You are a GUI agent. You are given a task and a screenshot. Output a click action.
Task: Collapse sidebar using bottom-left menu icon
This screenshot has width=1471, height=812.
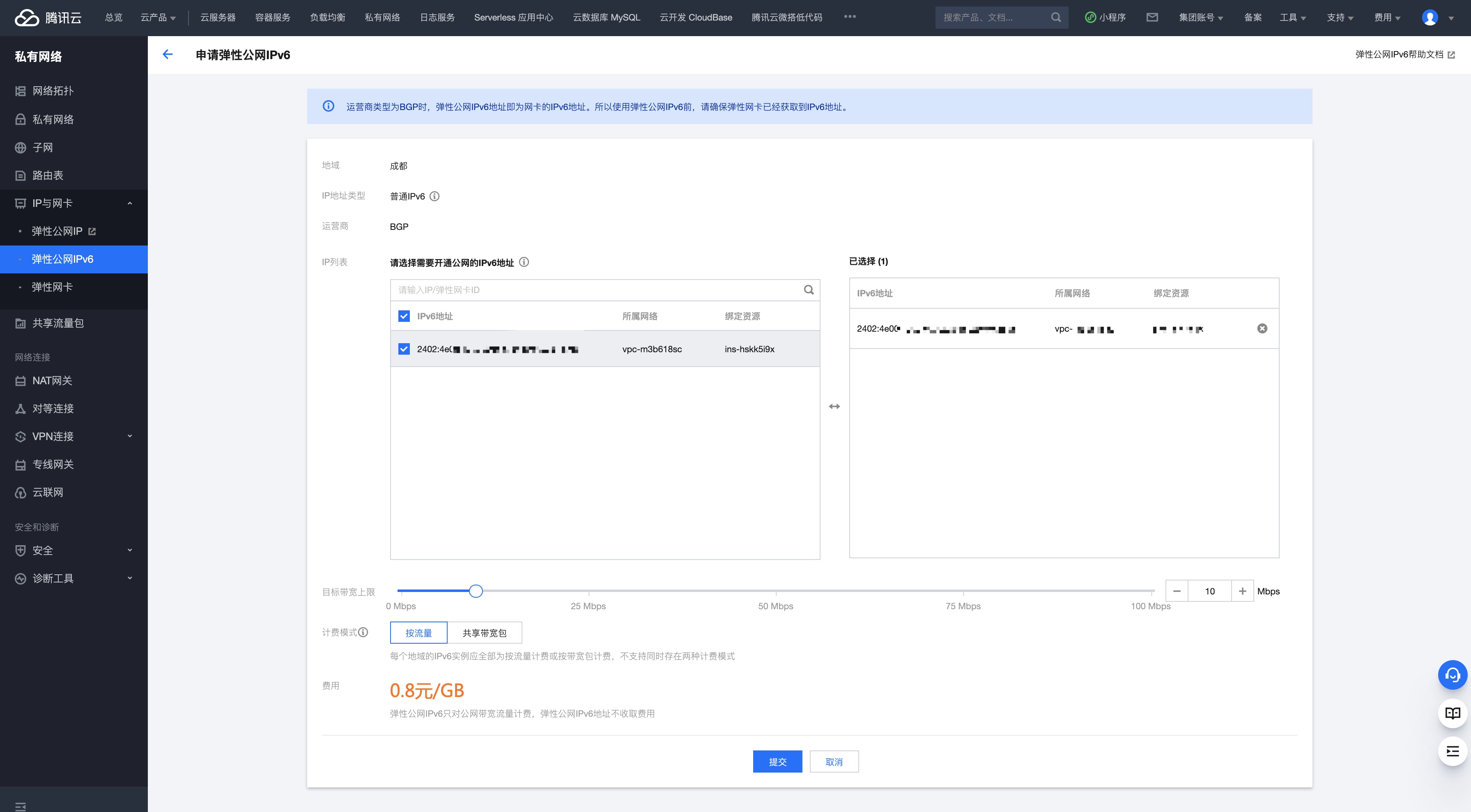click(x=21, y=806)
